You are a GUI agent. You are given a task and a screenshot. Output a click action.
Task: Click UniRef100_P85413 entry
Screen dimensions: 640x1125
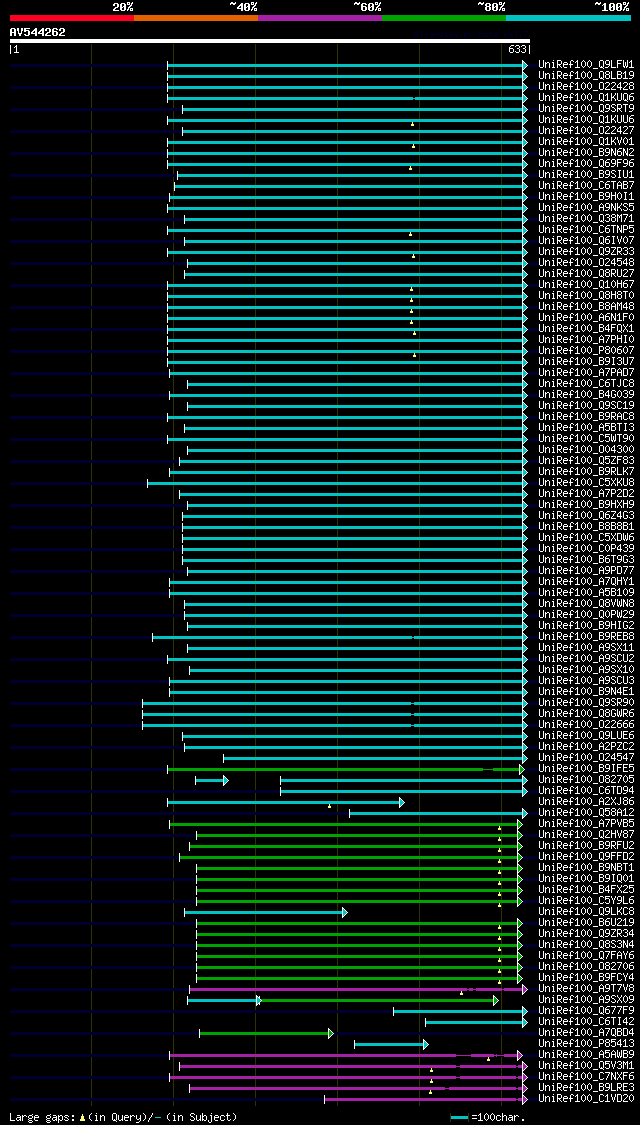[586, 1044]
